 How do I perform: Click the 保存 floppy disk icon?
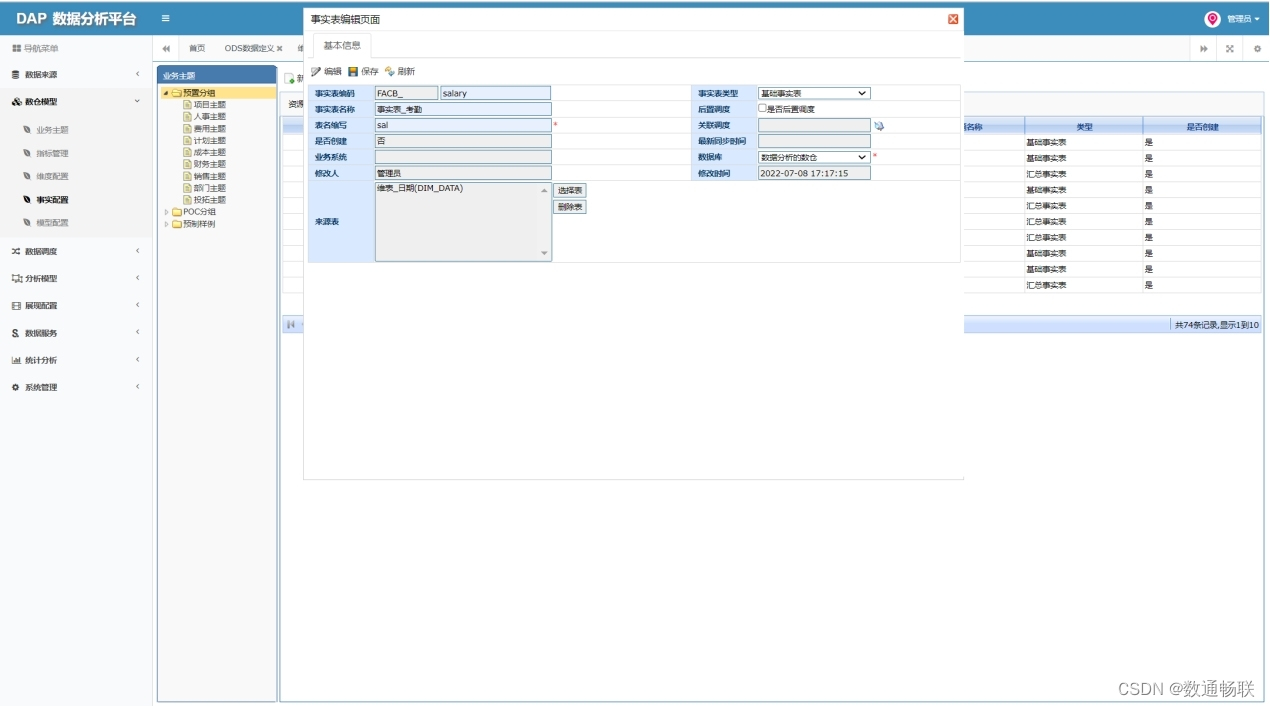coord(353,72)
